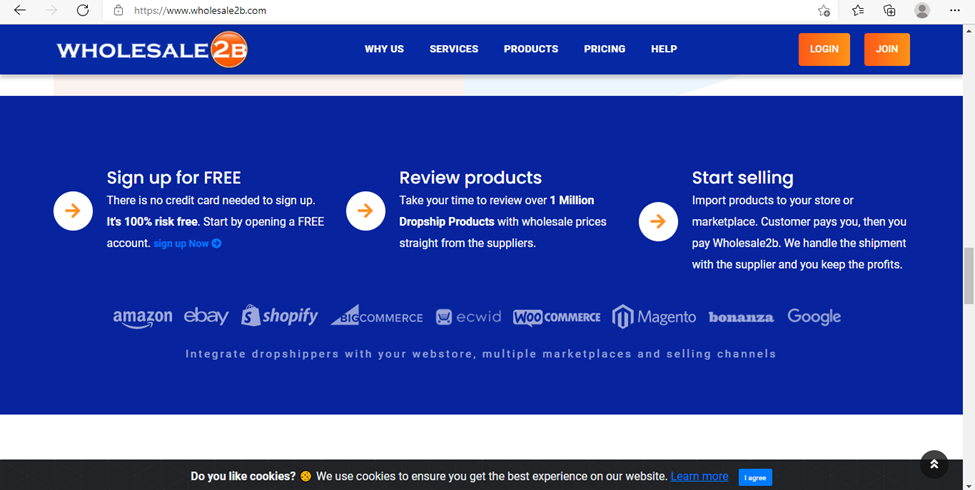Click the eBay logo
Viewport: 975px width, 490px height.
206,317
